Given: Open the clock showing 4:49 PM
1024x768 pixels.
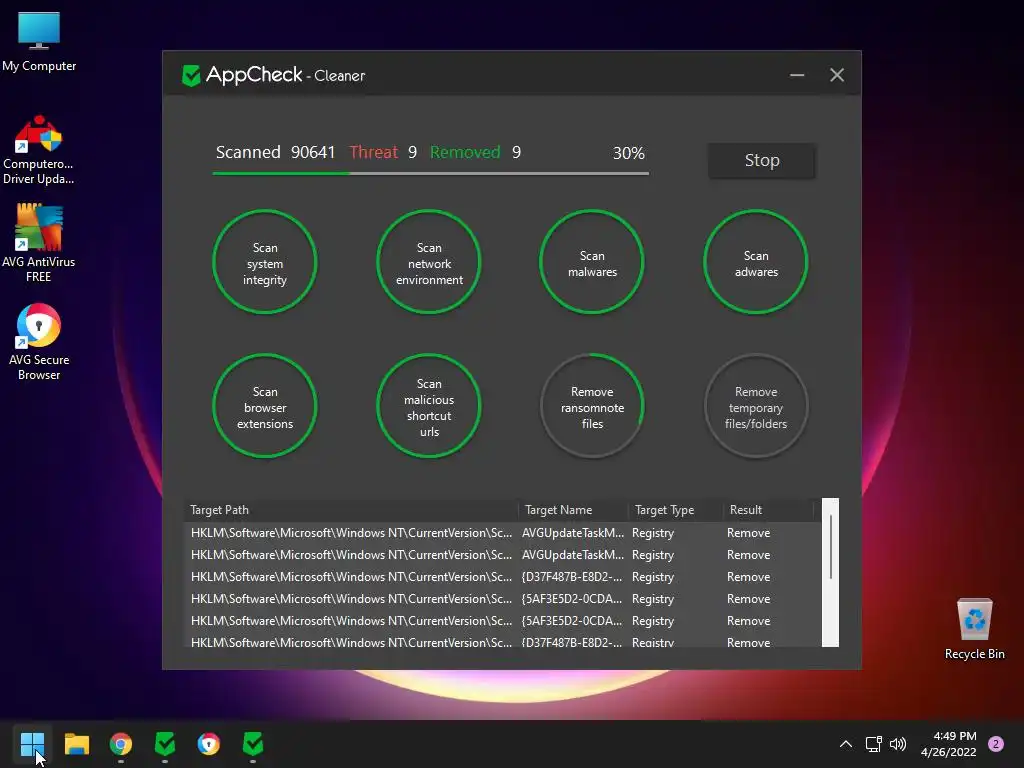Looking at the screenshot, I should point(949,744).
